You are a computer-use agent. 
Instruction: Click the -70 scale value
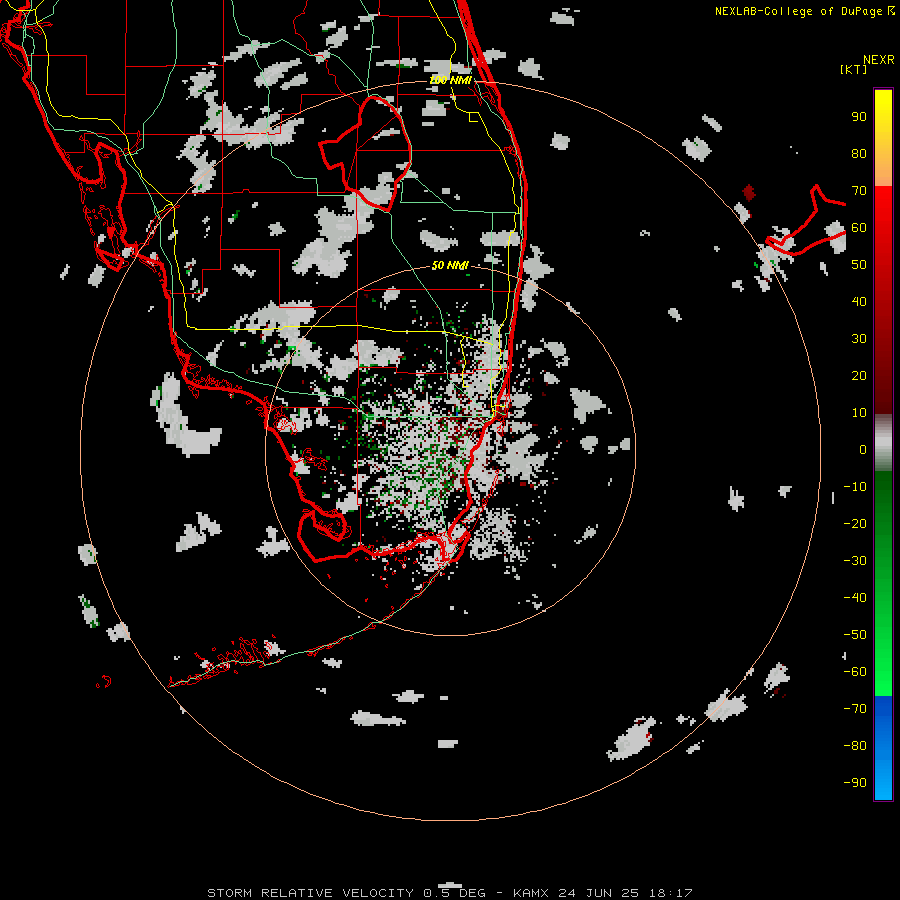[x=855, y=709]
